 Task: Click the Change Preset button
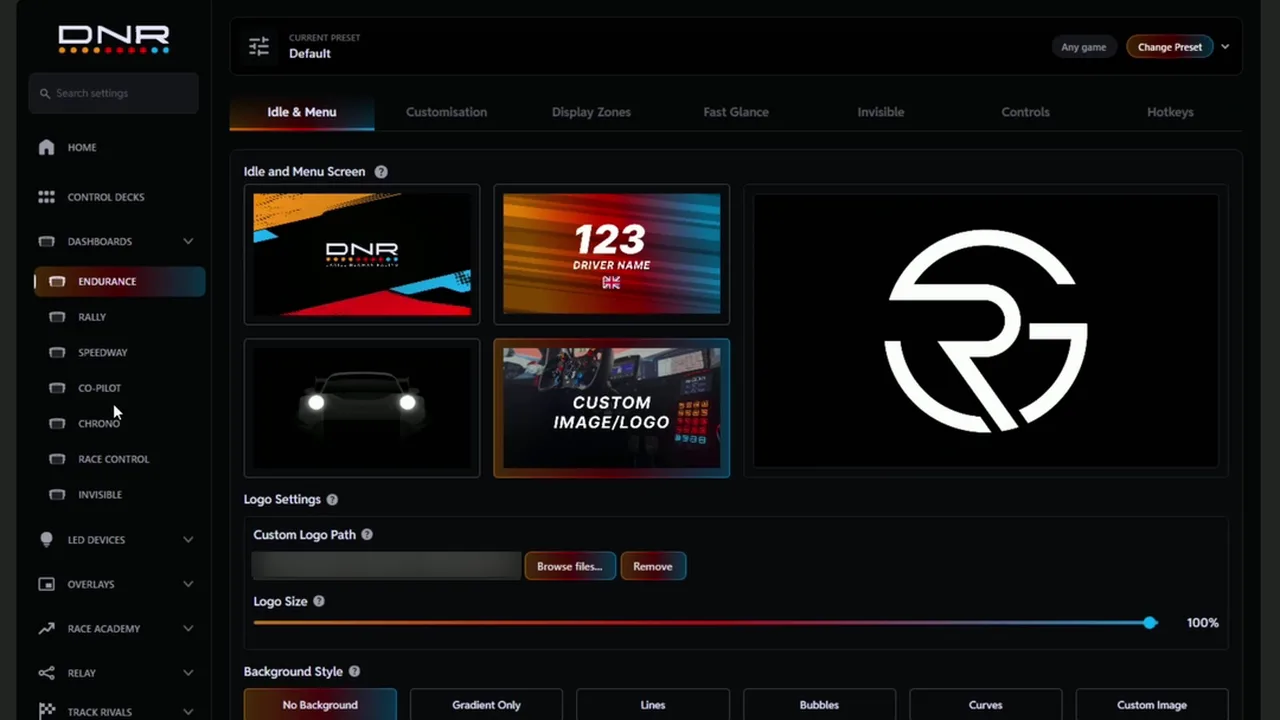coord(1170,47)
